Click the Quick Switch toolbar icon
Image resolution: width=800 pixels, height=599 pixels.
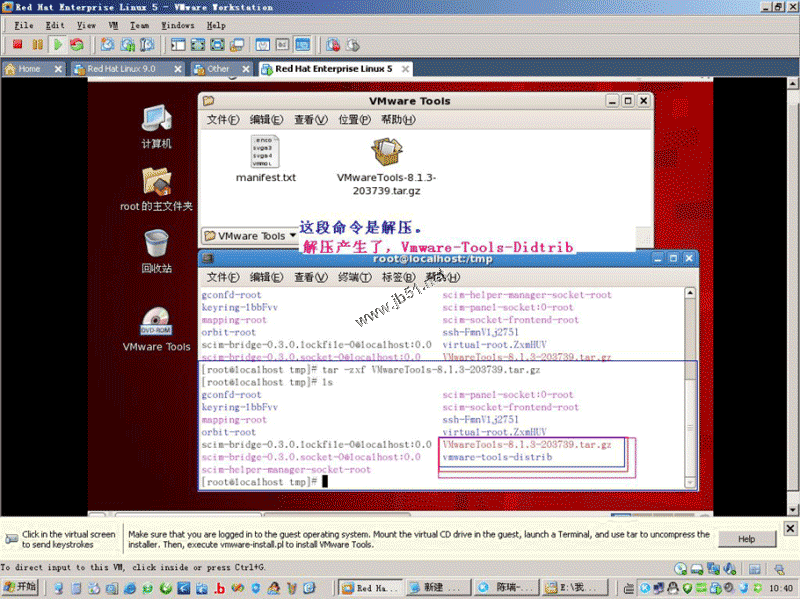(x=198, y=45)
